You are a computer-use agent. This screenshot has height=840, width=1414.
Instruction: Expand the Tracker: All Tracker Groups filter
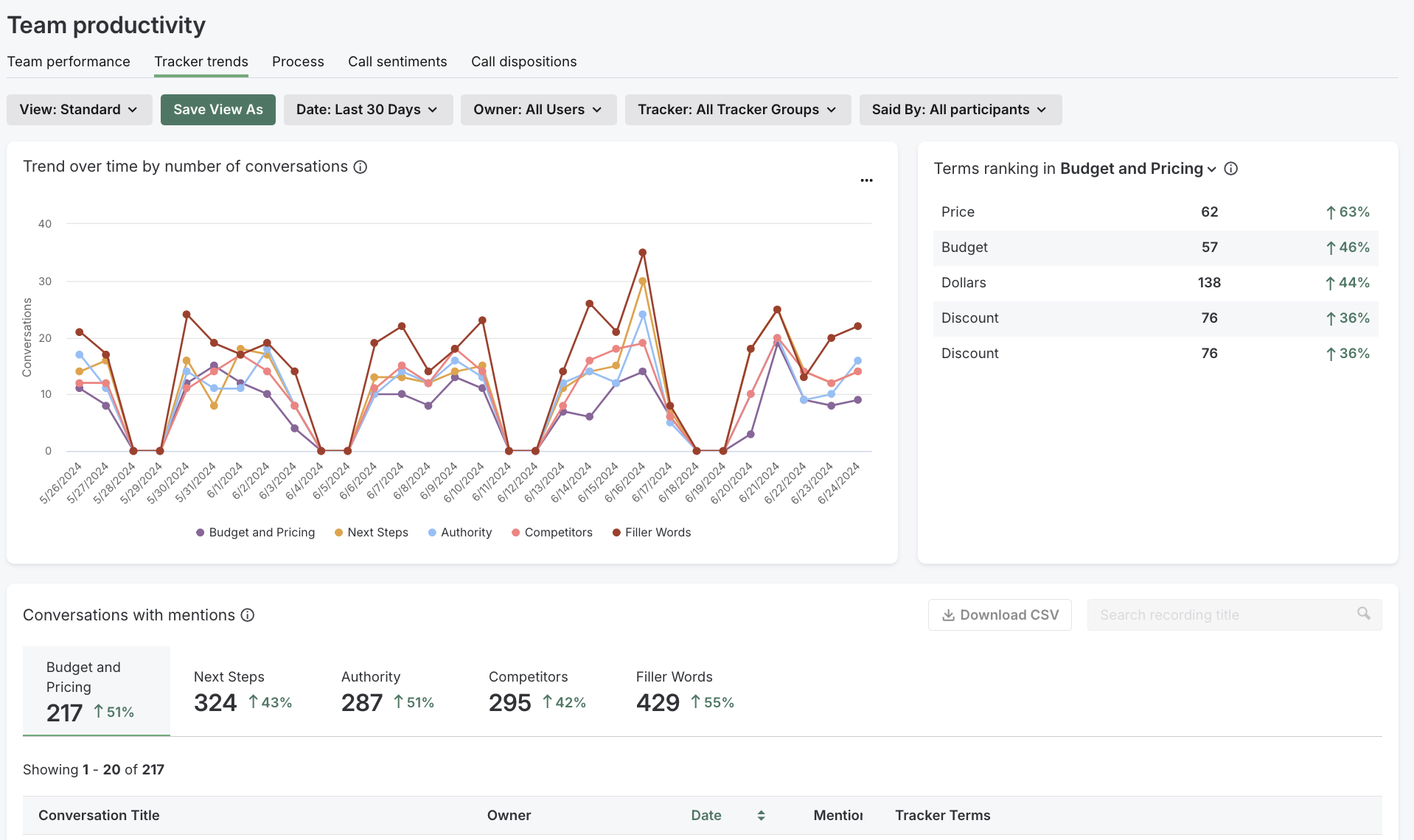pyautogui.click(x=737, y=109)
